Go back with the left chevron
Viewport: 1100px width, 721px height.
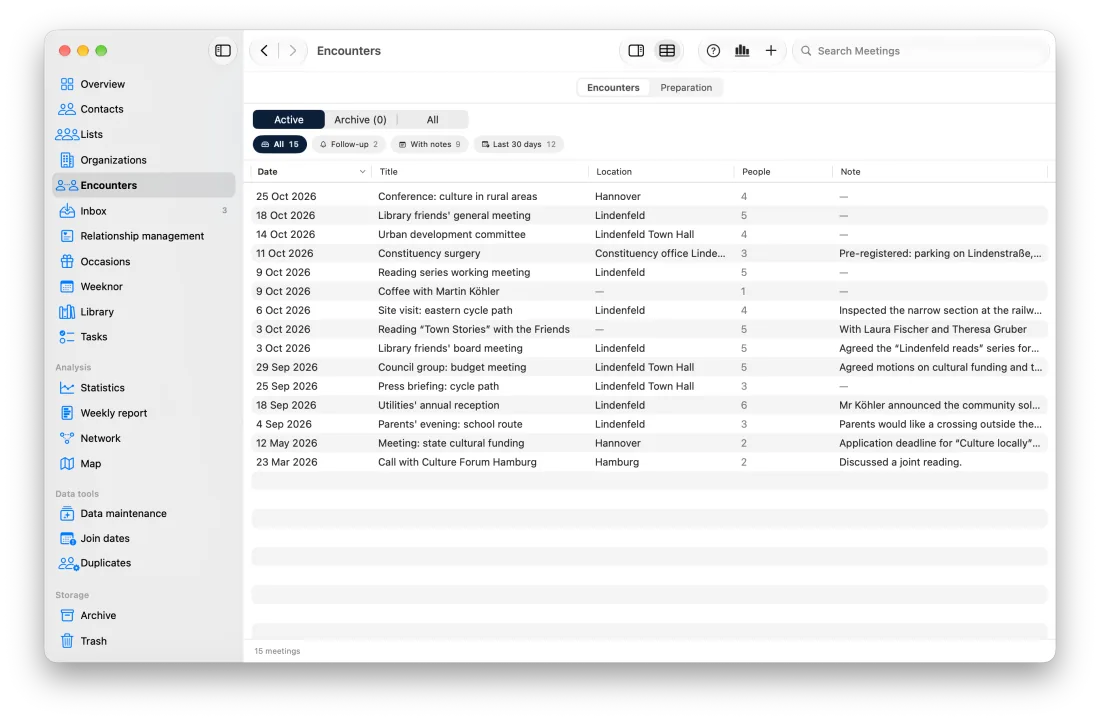[264, 50]
